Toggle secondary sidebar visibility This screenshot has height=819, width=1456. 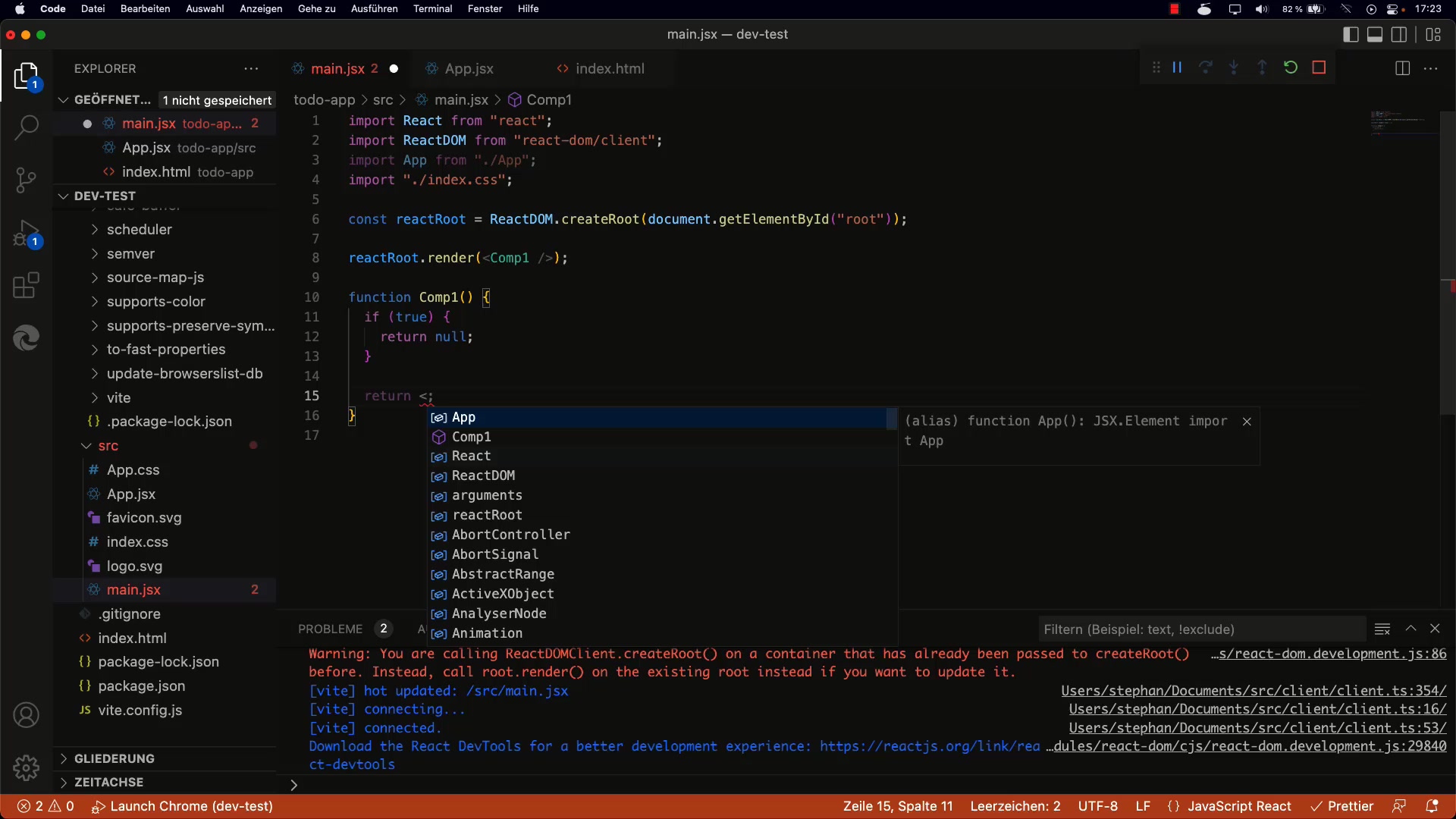click(x=1399, y=35)
